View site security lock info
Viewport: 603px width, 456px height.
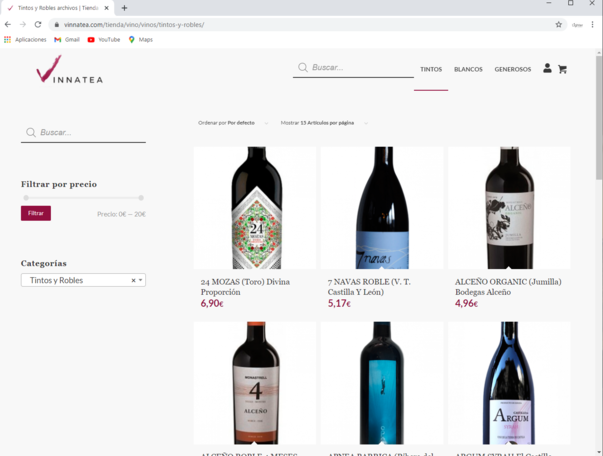(57, 25)
